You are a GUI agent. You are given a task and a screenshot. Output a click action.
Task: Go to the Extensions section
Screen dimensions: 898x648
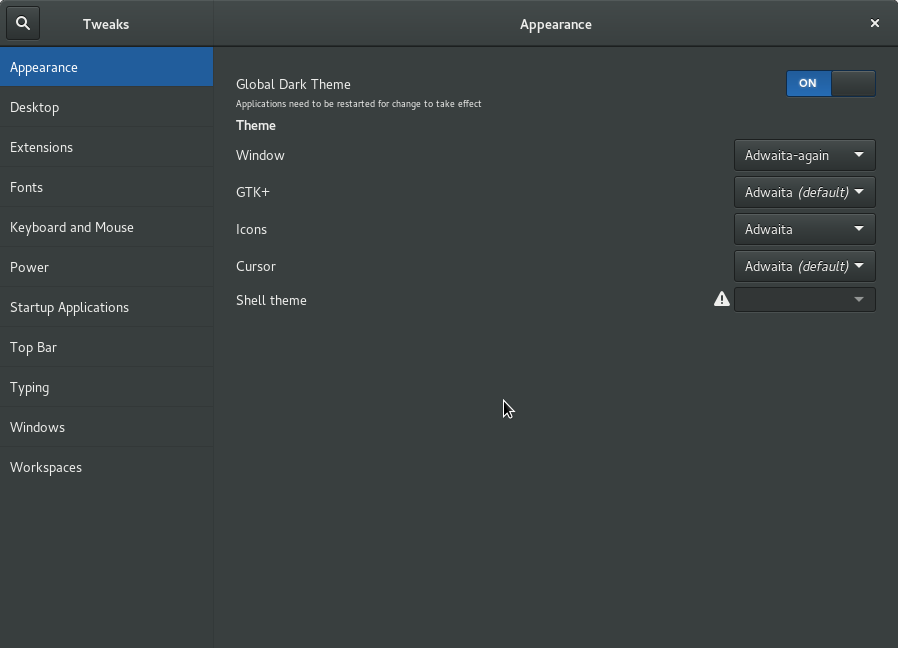click(106, 147)
